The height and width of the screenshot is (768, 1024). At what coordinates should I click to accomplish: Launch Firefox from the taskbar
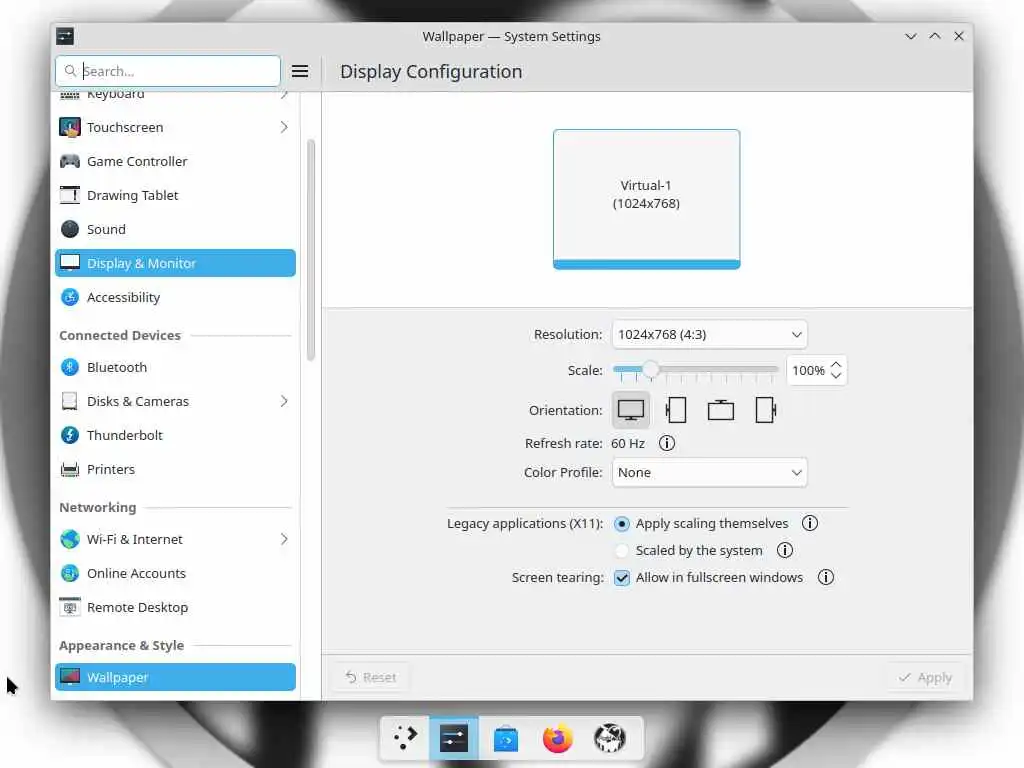[557, 739]
